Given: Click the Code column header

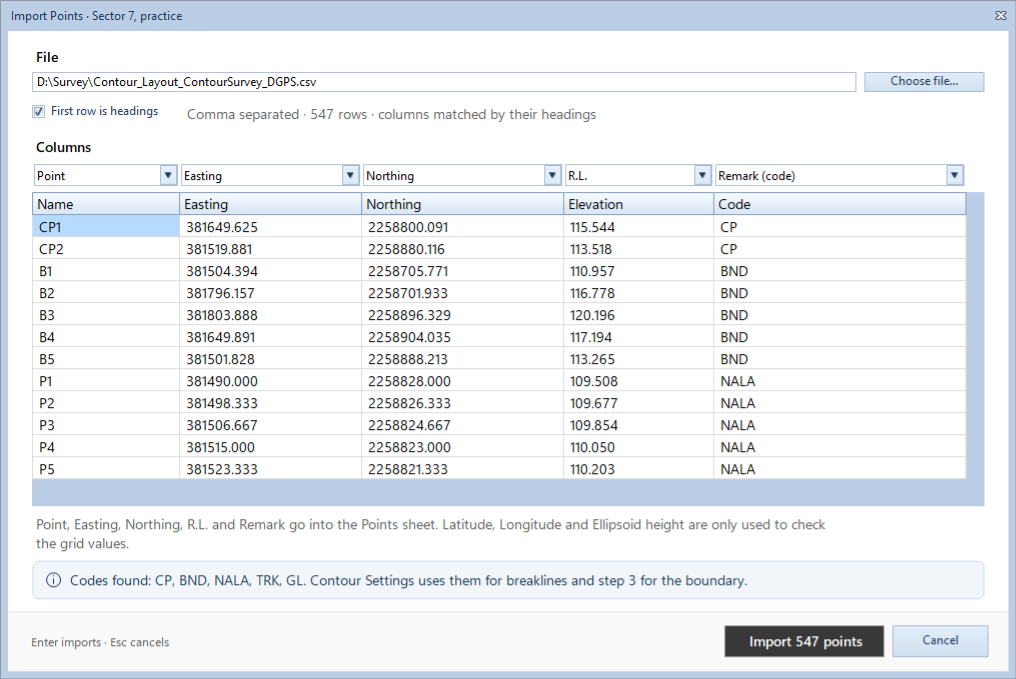Looking at the screenshot, I should [840, 204].
